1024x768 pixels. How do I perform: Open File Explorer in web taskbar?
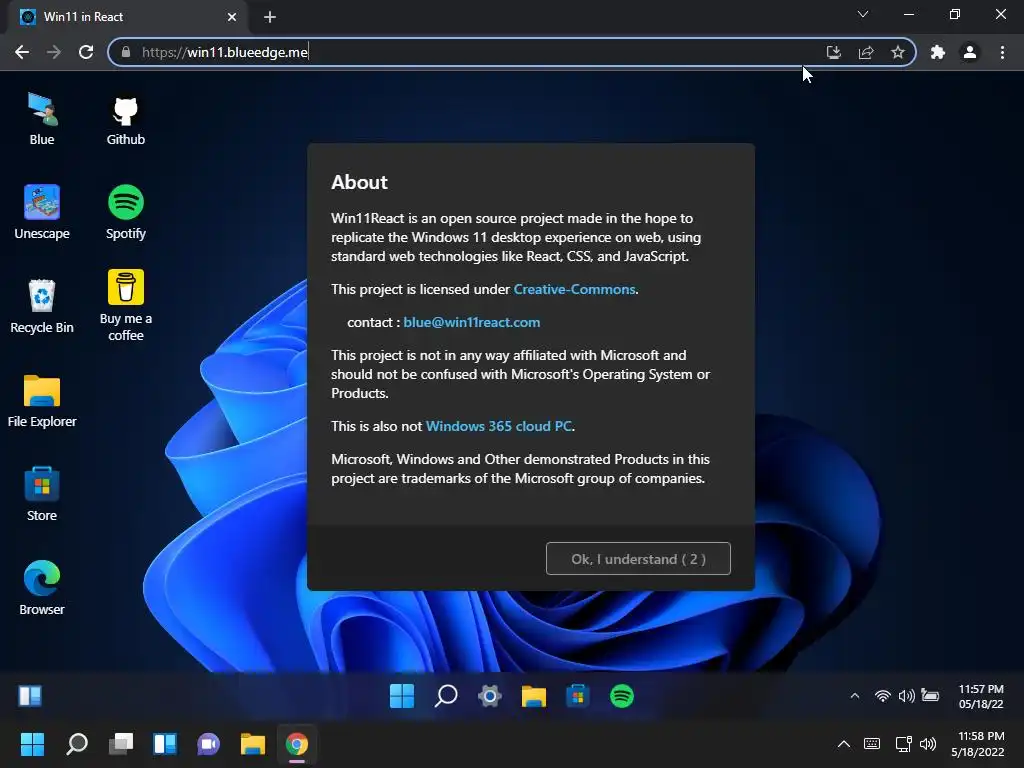(534, 696)
